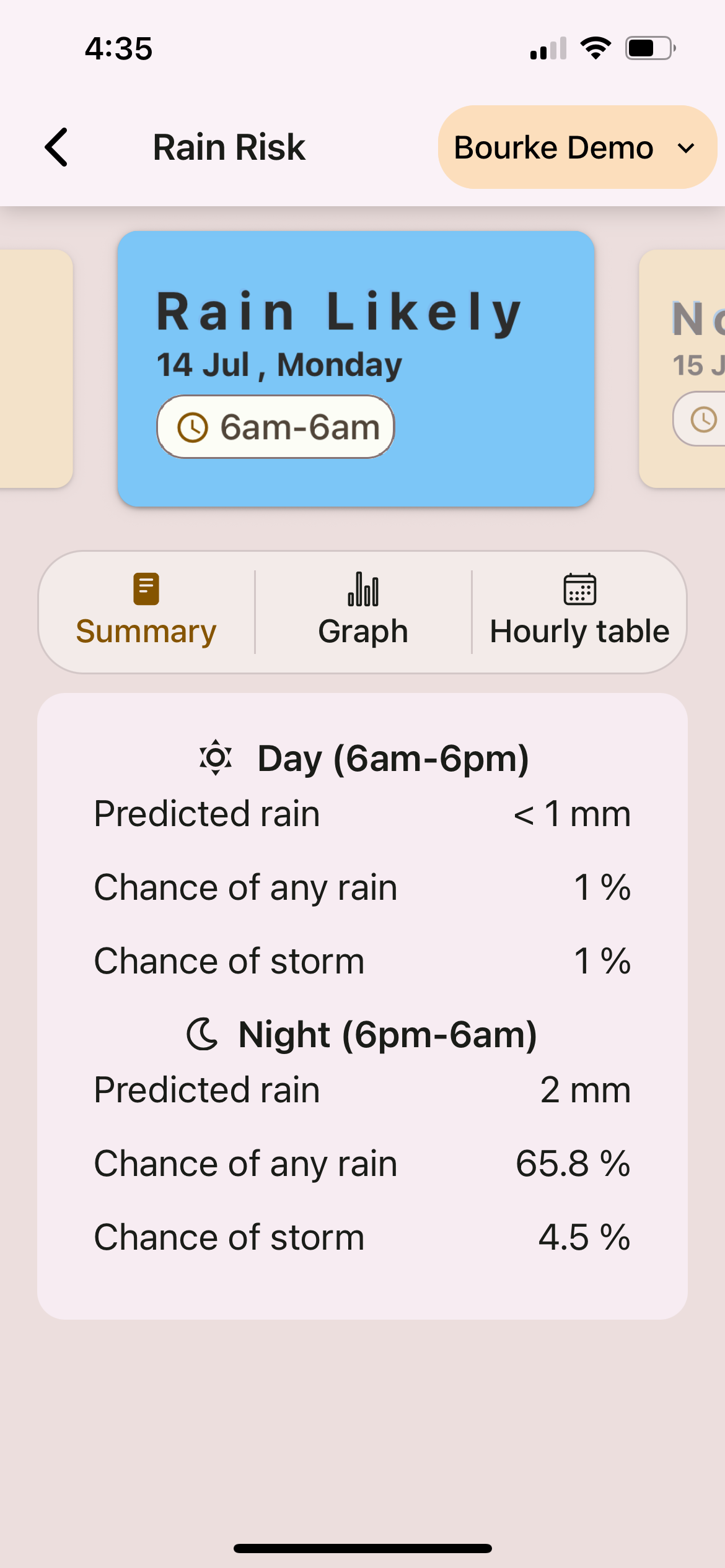This screenshot has width=725, height=1568.
Task: Open the Hourly table tab
Action: 579,612
